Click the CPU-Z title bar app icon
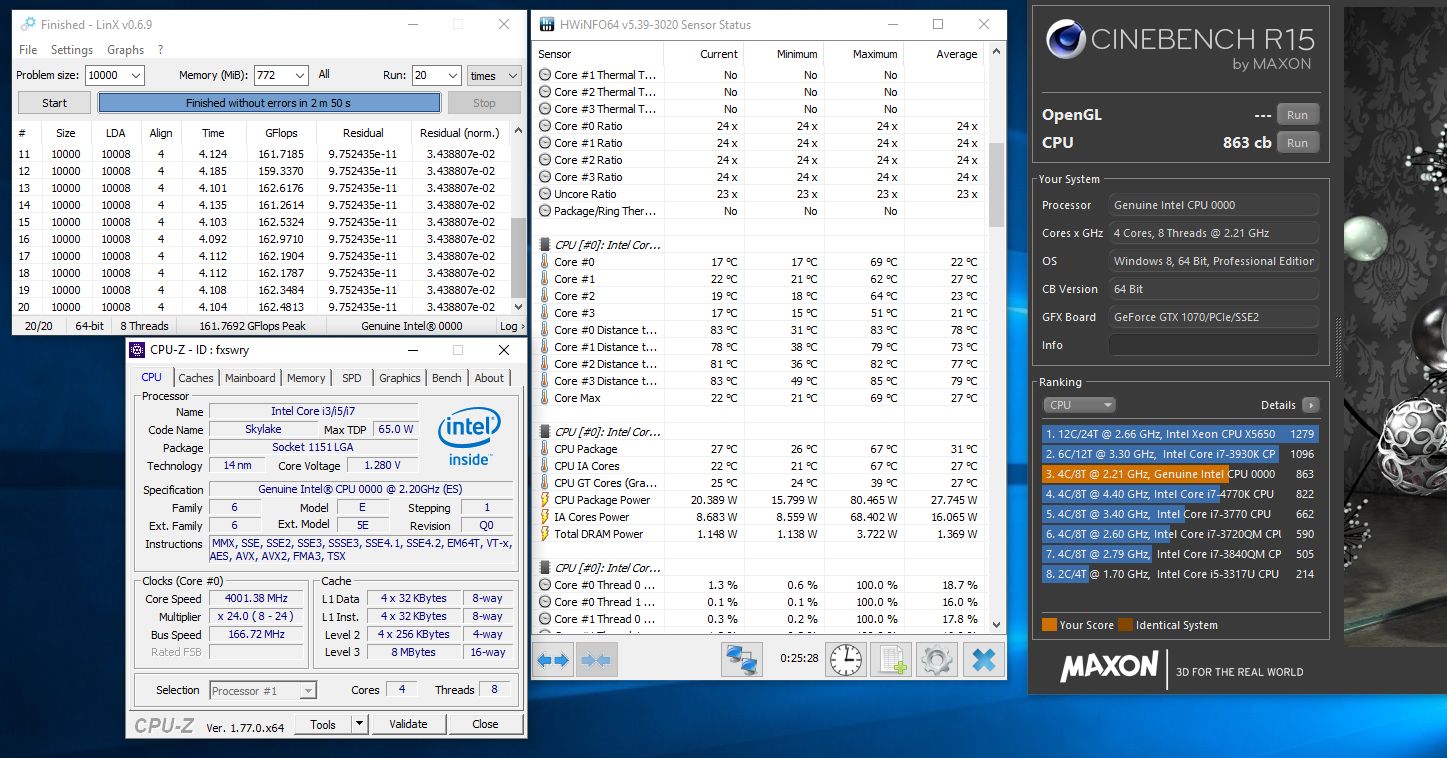Image resolution: width=1447 pixels, height=758 pixels. [138, 350]
